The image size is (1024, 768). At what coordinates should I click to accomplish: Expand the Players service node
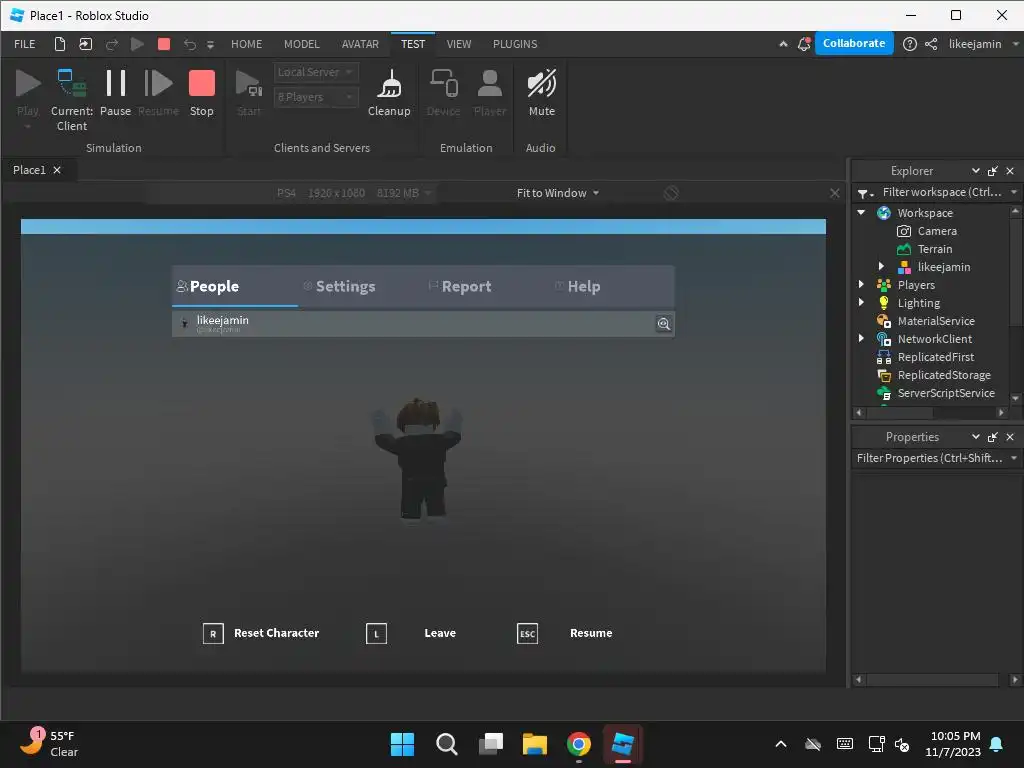tap(861, 285)
